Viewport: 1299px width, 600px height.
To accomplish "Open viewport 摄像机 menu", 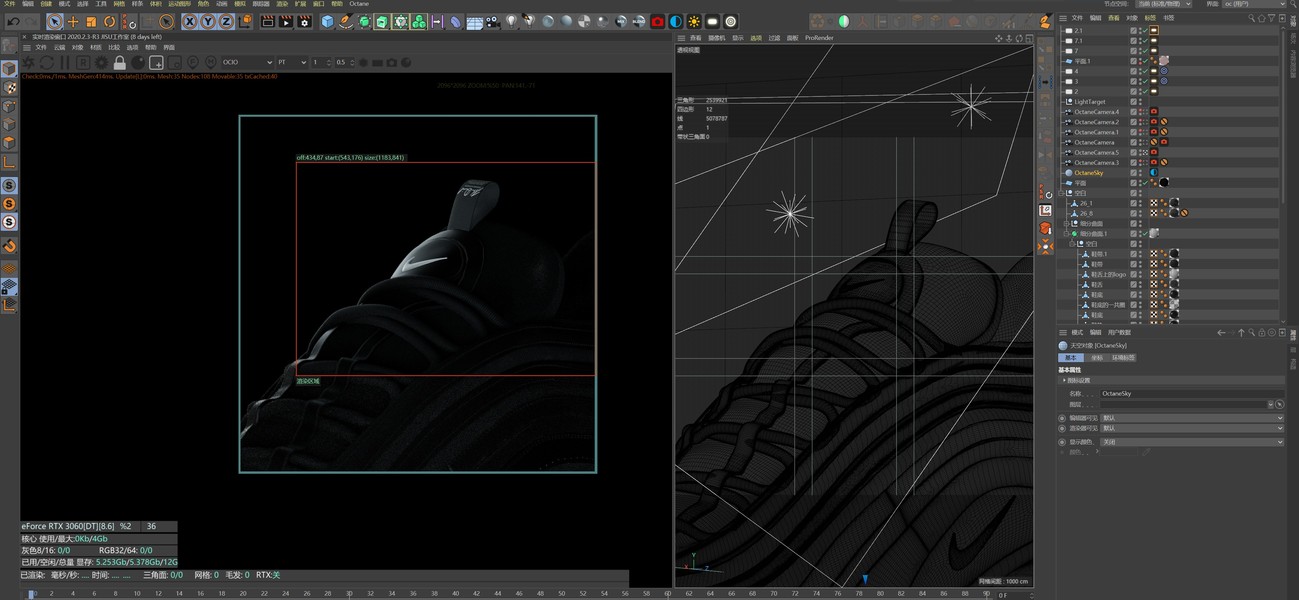I will coord(716,37).
